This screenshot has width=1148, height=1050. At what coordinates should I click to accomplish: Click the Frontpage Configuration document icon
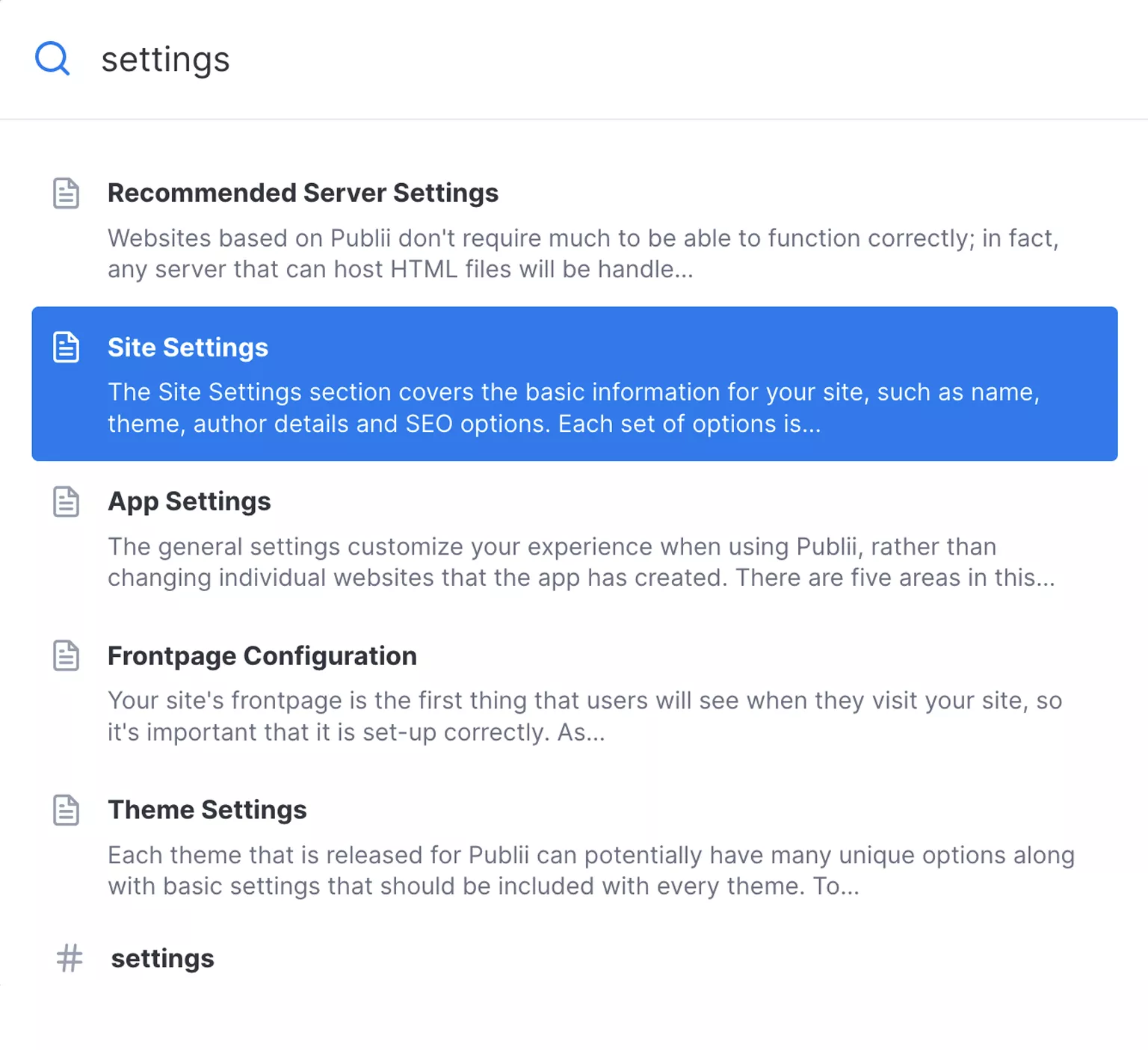[x=67, y=656]
